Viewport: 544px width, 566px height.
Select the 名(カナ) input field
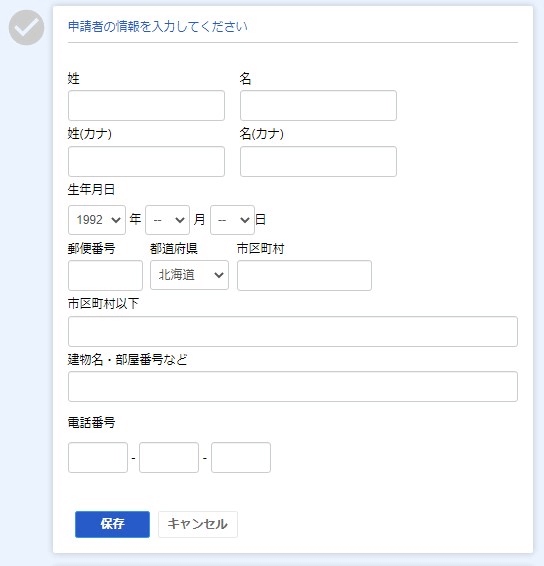[318, 161]
